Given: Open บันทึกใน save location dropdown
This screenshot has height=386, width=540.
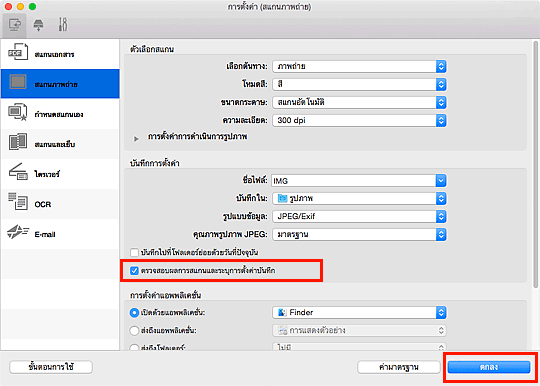Looking at the screenshot, I should (359, 198).
